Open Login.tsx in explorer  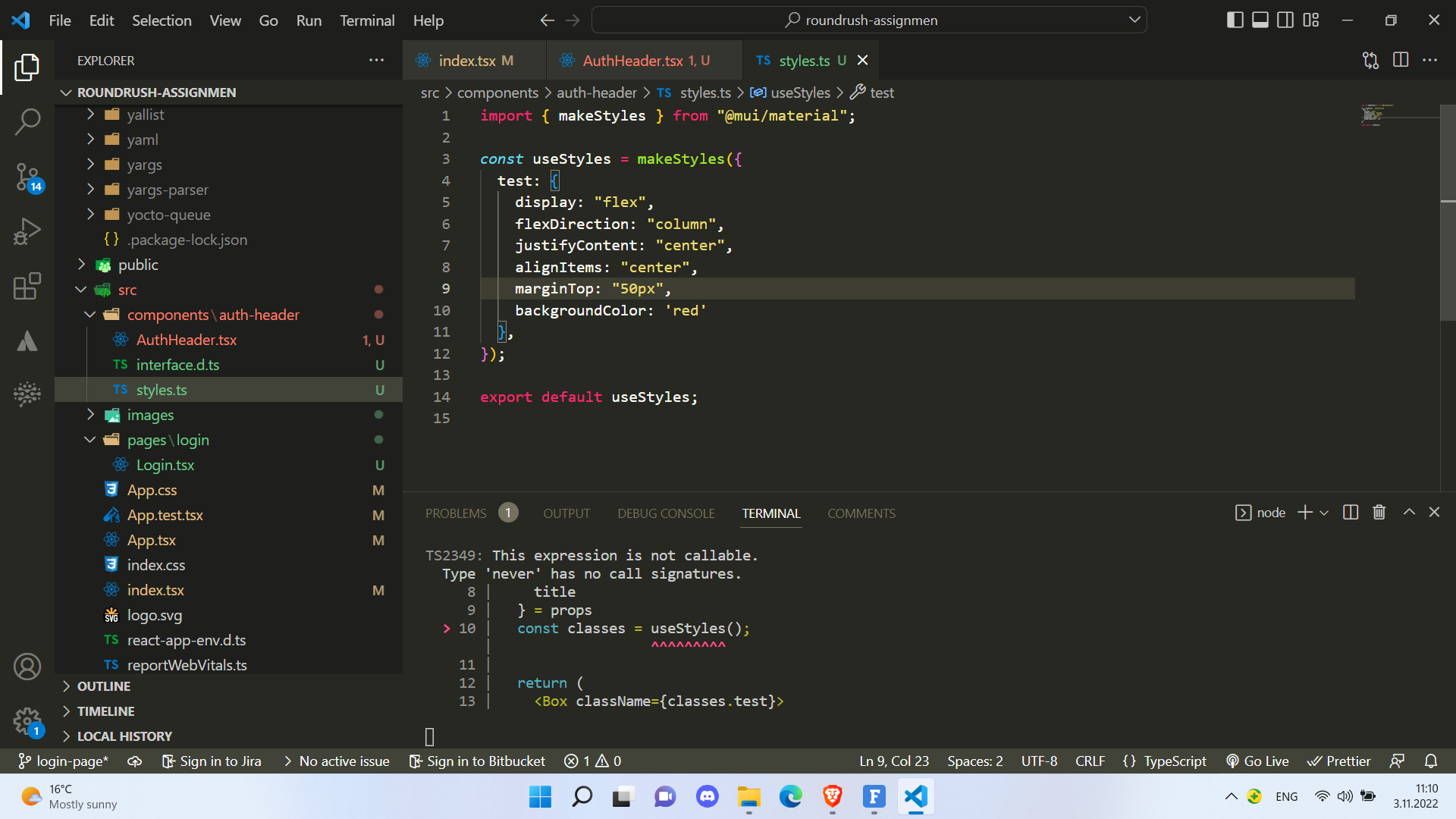tap(229, 465)
